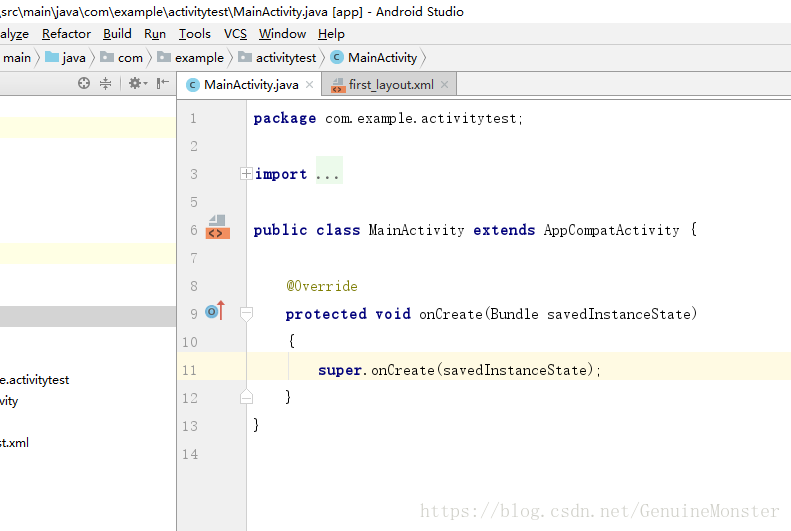Viewport: 791px width, 531px height.
Task: Click line number 11 in gutter
Action: [190, 370]
